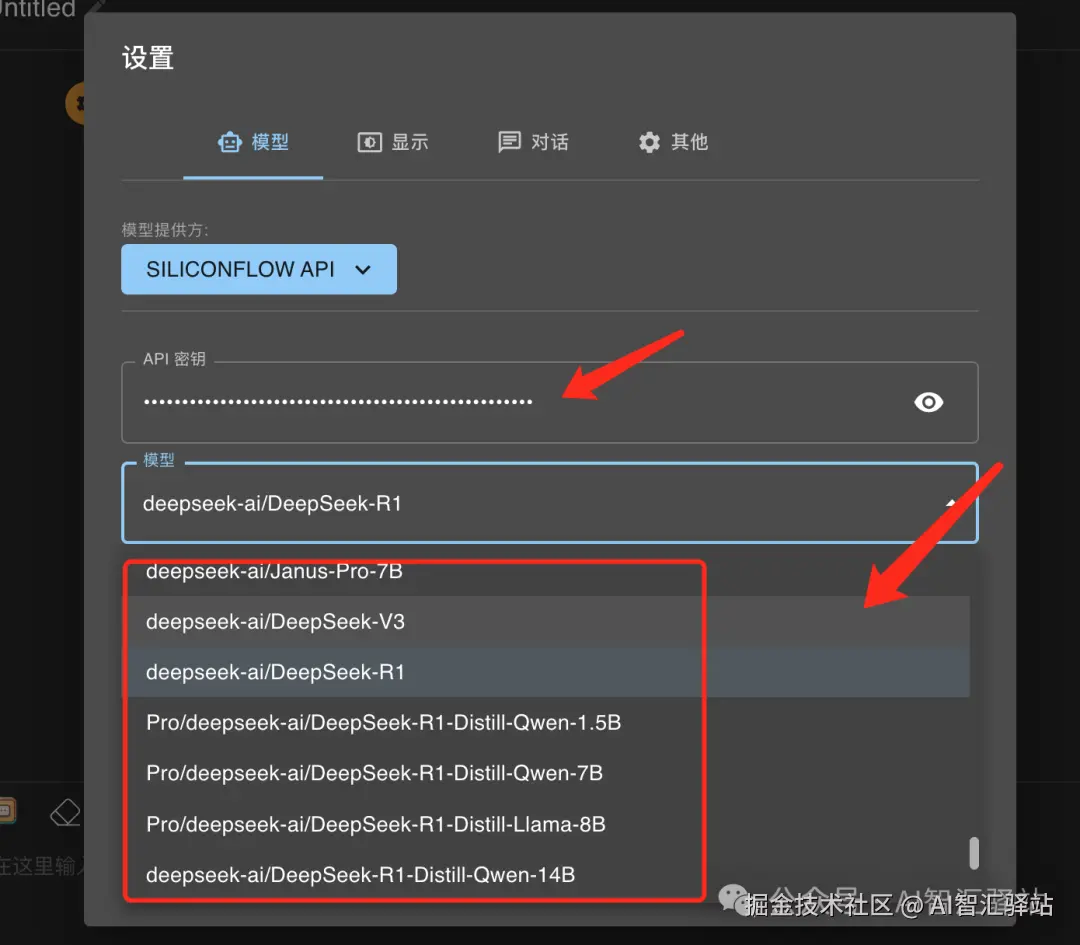Click the gear icon beside 其他
1080x945 pixels.
tap(650, 143)
